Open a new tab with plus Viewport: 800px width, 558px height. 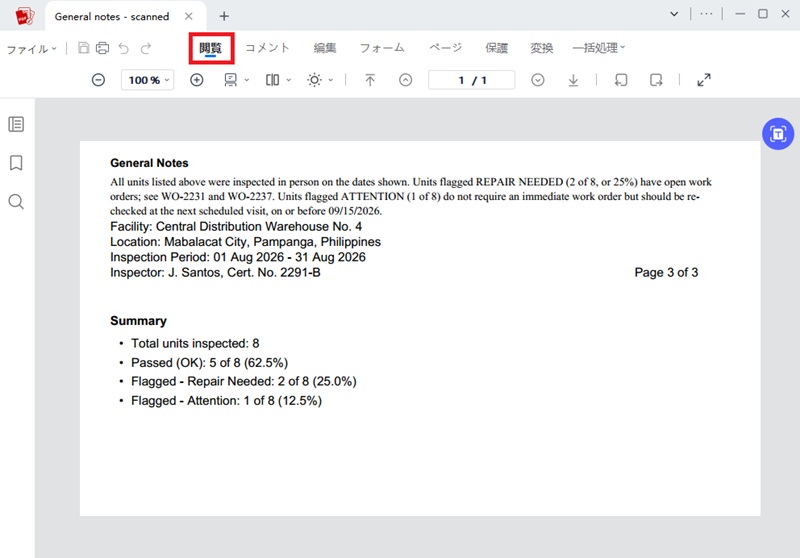point(224,16)
